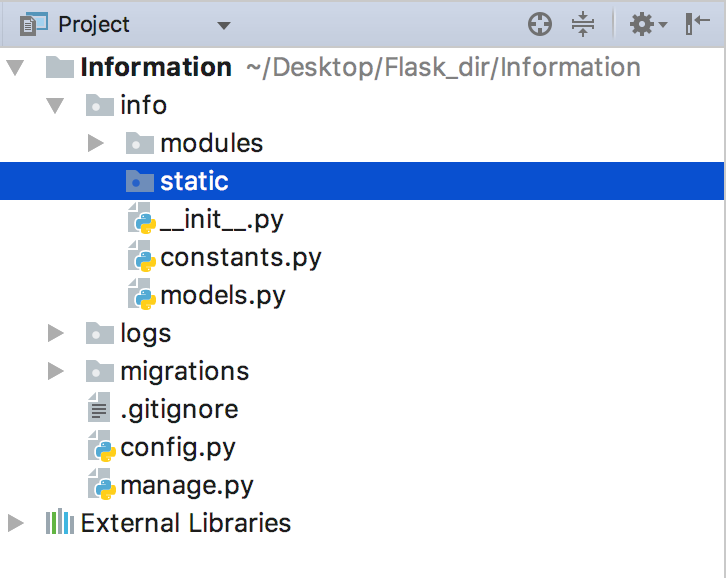Click the scroll from source crosshair icon

pos(540,24)
